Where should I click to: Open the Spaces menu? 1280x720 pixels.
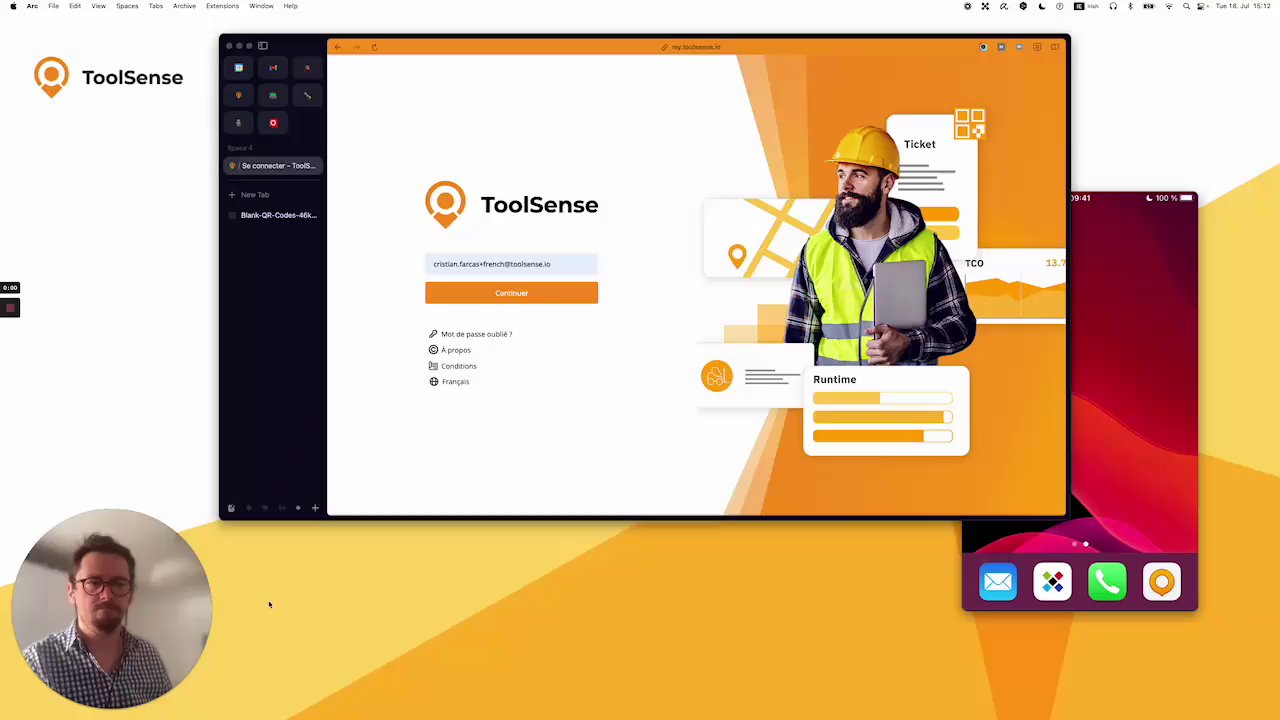(x=127, y=6)
